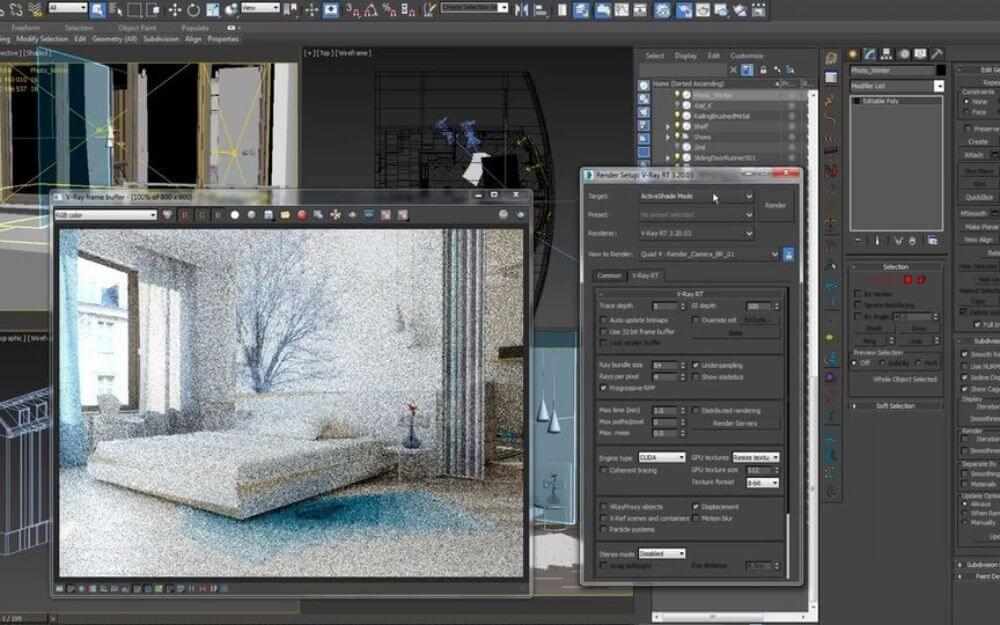Viewport: 1000px width, 625px height.
Task: Switch to the Common tab in Render Setup
Action: 608,276
